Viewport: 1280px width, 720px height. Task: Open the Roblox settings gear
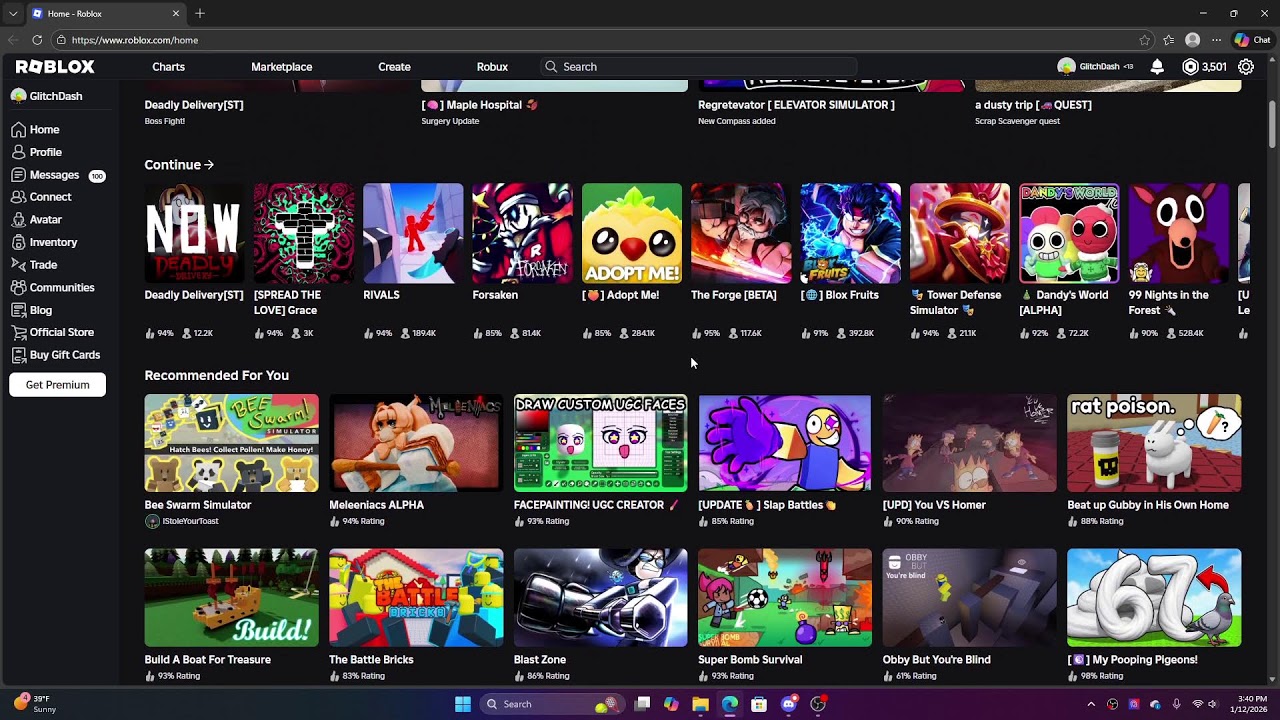[1246, 67]
